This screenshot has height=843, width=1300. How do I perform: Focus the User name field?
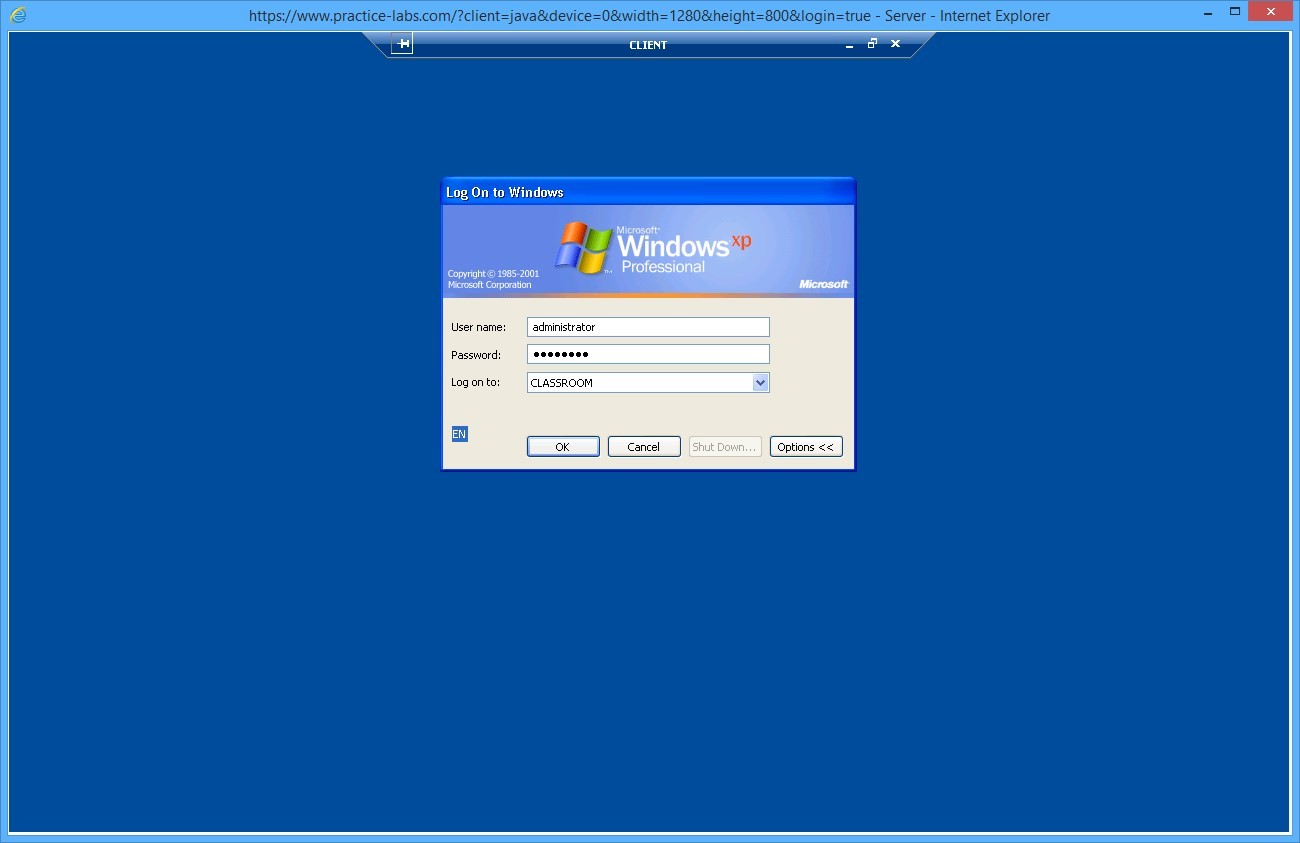pos(648,327)
